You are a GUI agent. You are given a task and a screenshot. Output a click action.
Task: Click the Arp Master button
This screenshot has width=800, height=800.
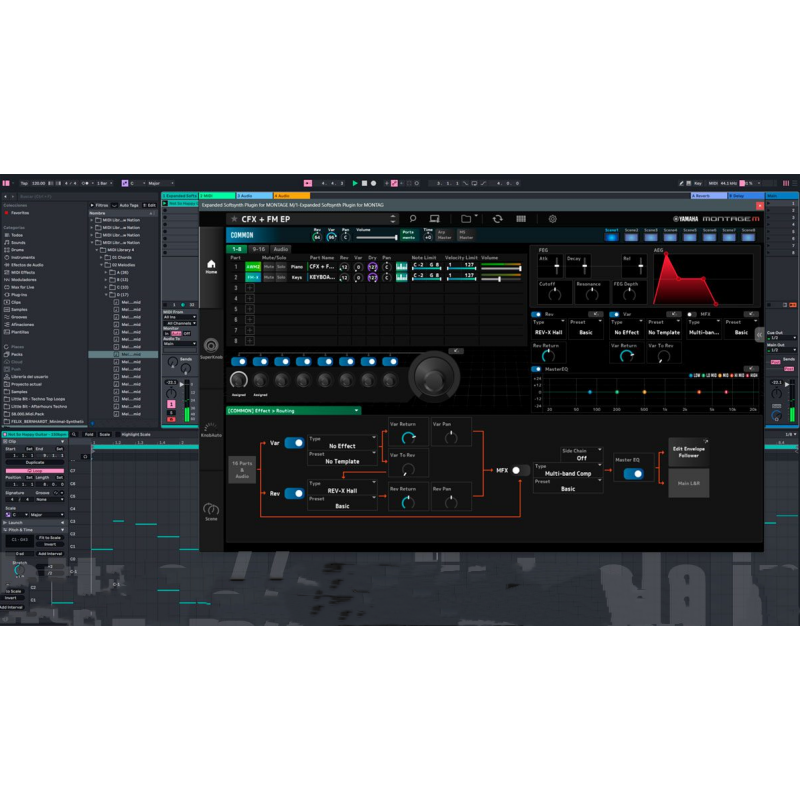[444, 235]
